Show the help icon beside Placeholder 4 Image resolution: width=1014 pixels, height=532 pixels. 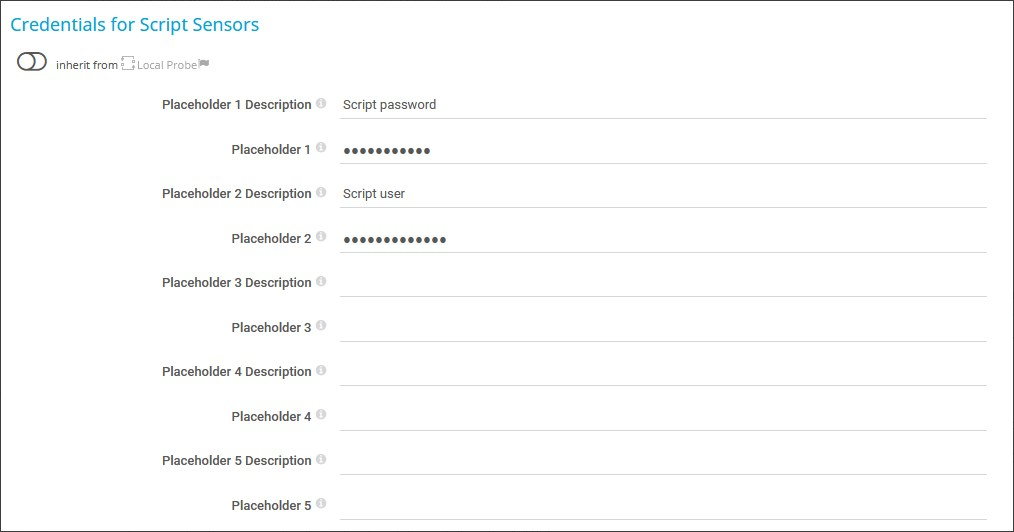coord(321,415)
